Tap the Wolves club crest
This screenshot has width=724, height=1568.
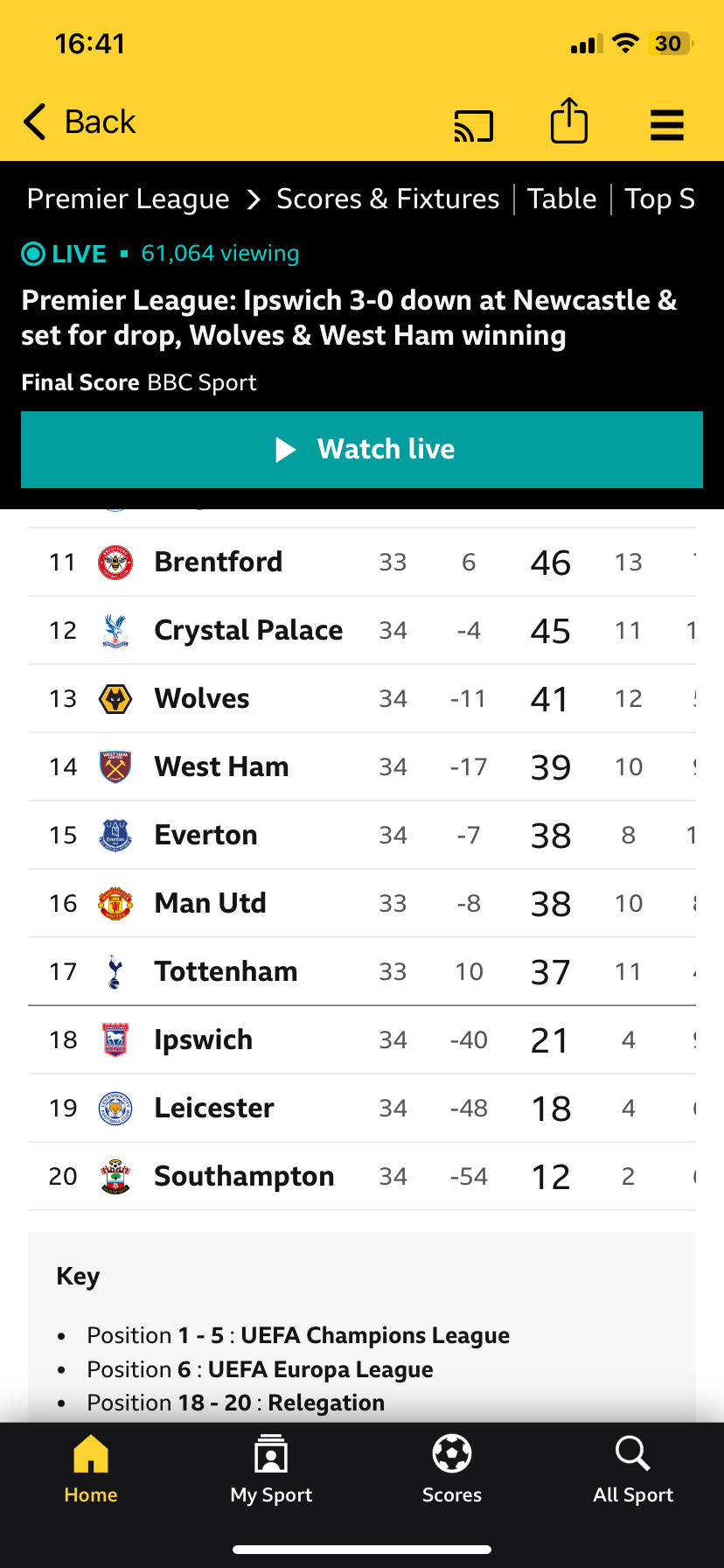[115, 698]
